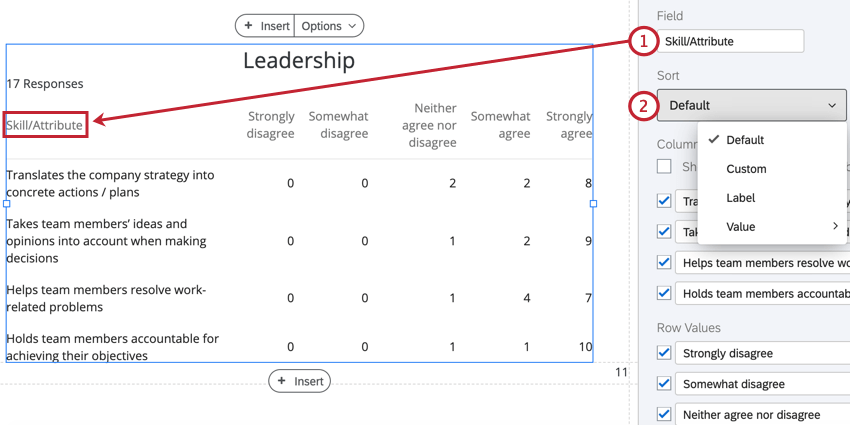Open the Value submenu arrow
This screenshot has width=850, height=425.
click(x=835, y=227)
